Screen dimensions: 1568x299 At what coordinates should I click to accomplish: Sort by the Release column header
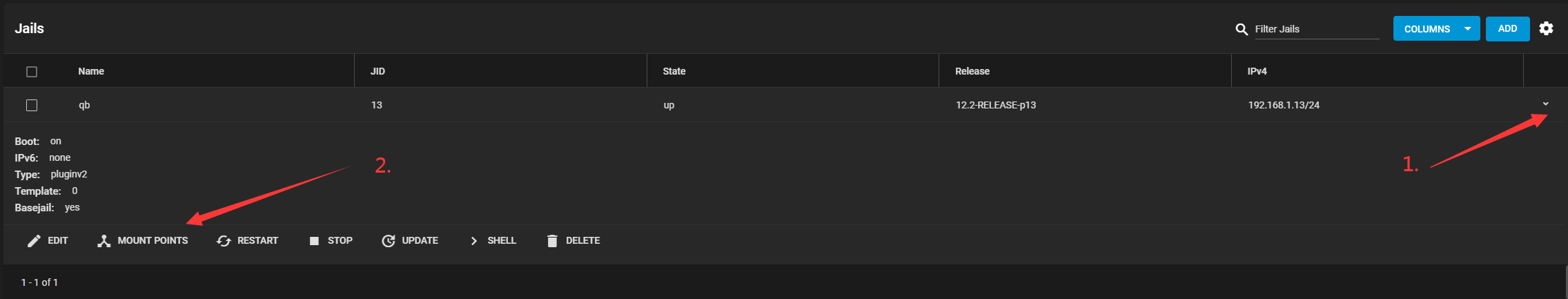pyautogui.click(x=972, y=71)
